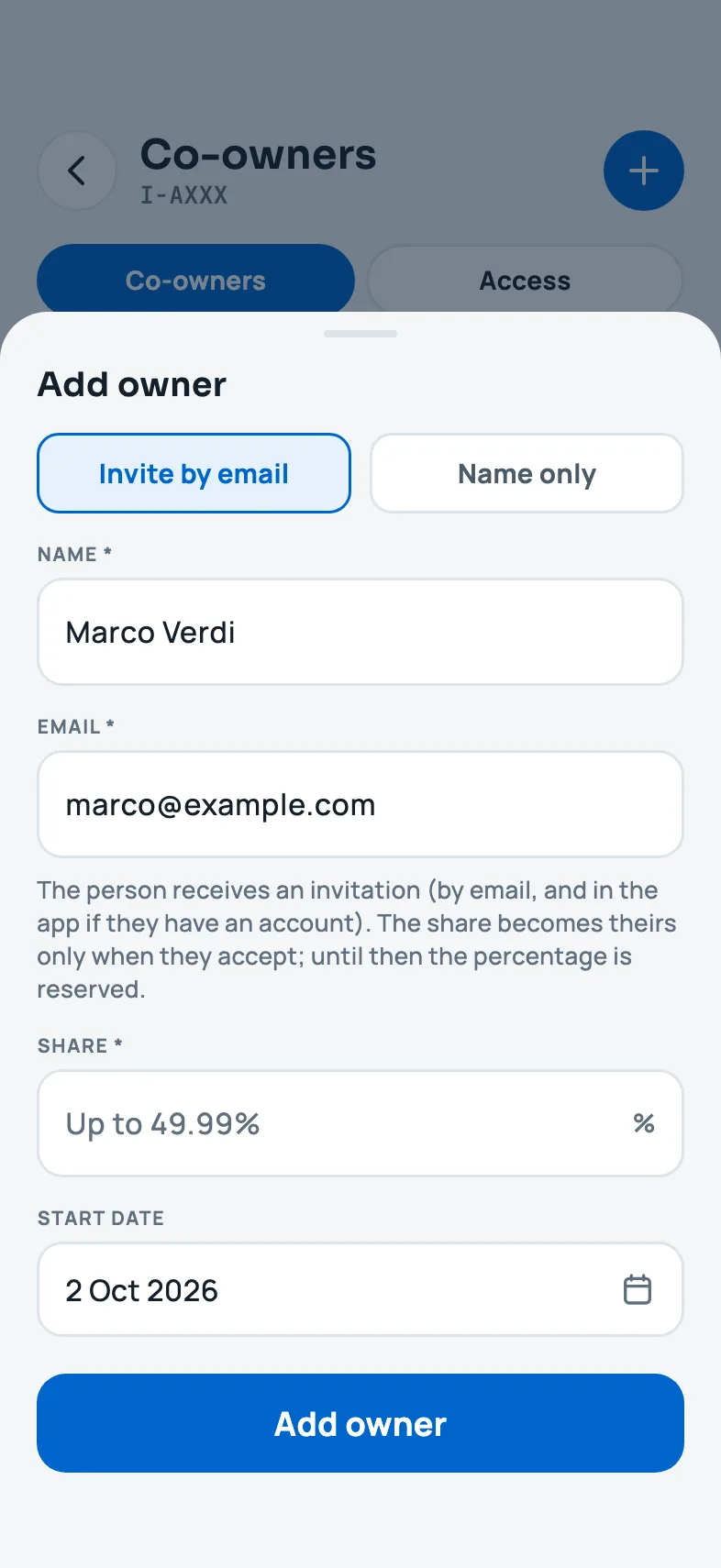Click the invitation explanation helper text
The image size is (721, 1568).
[x=357, y=939]
